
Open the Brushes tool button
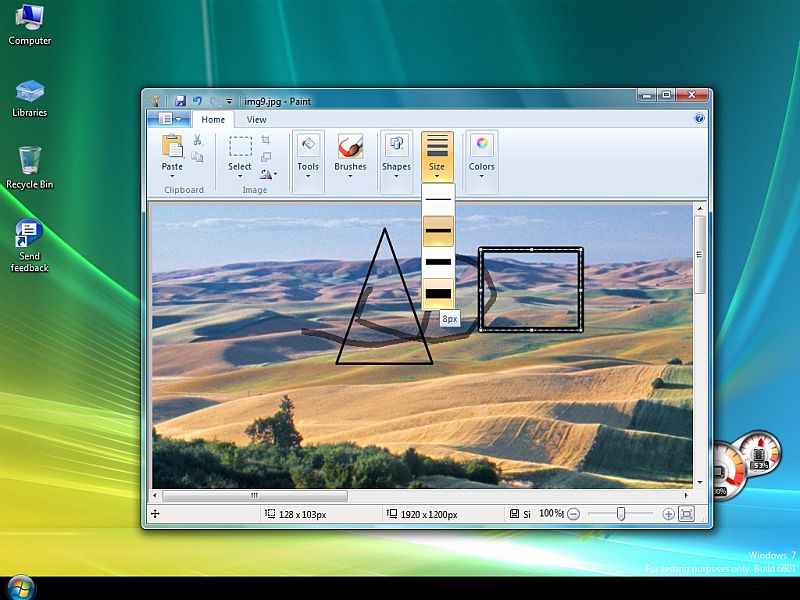350,155
